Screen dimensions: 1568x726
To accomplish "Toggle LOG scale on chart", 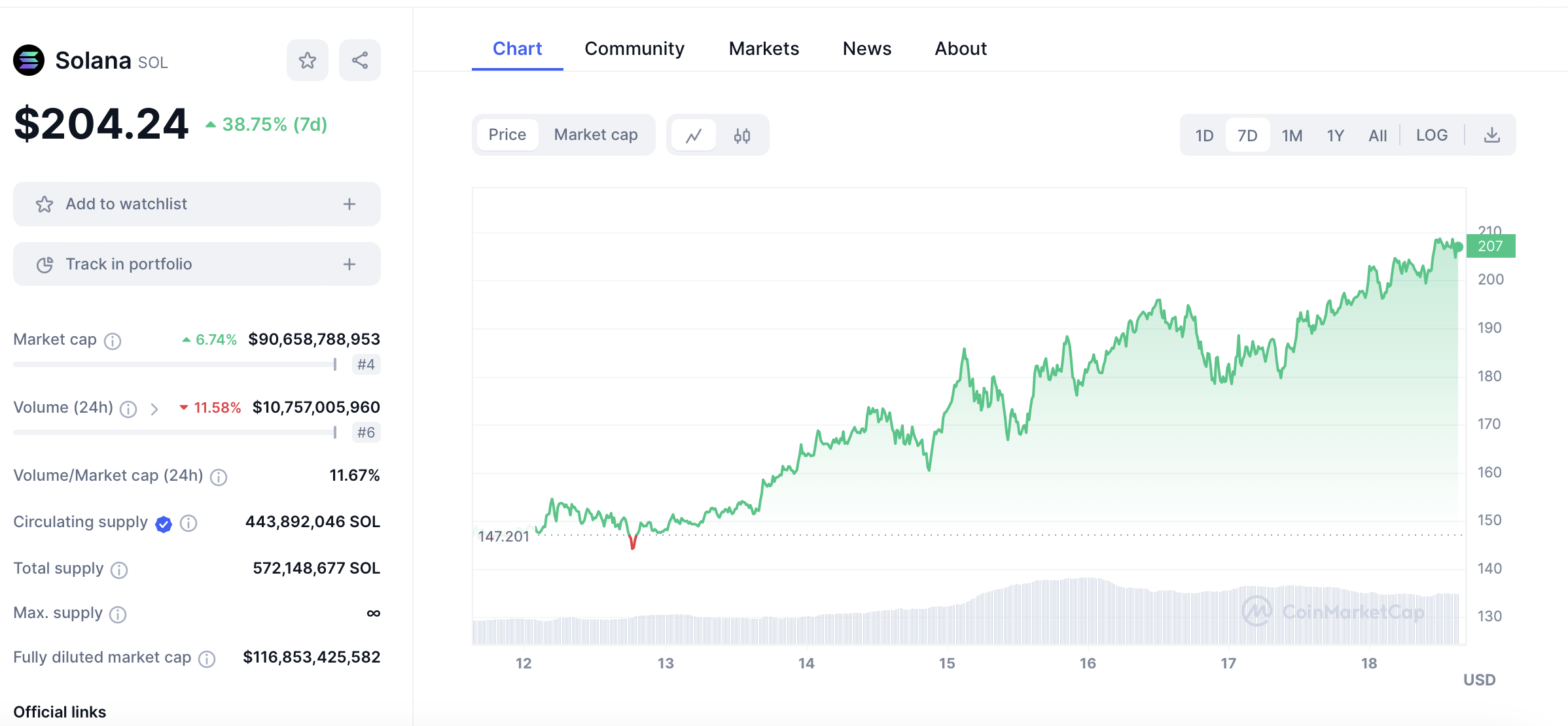I will [1431, 135].
